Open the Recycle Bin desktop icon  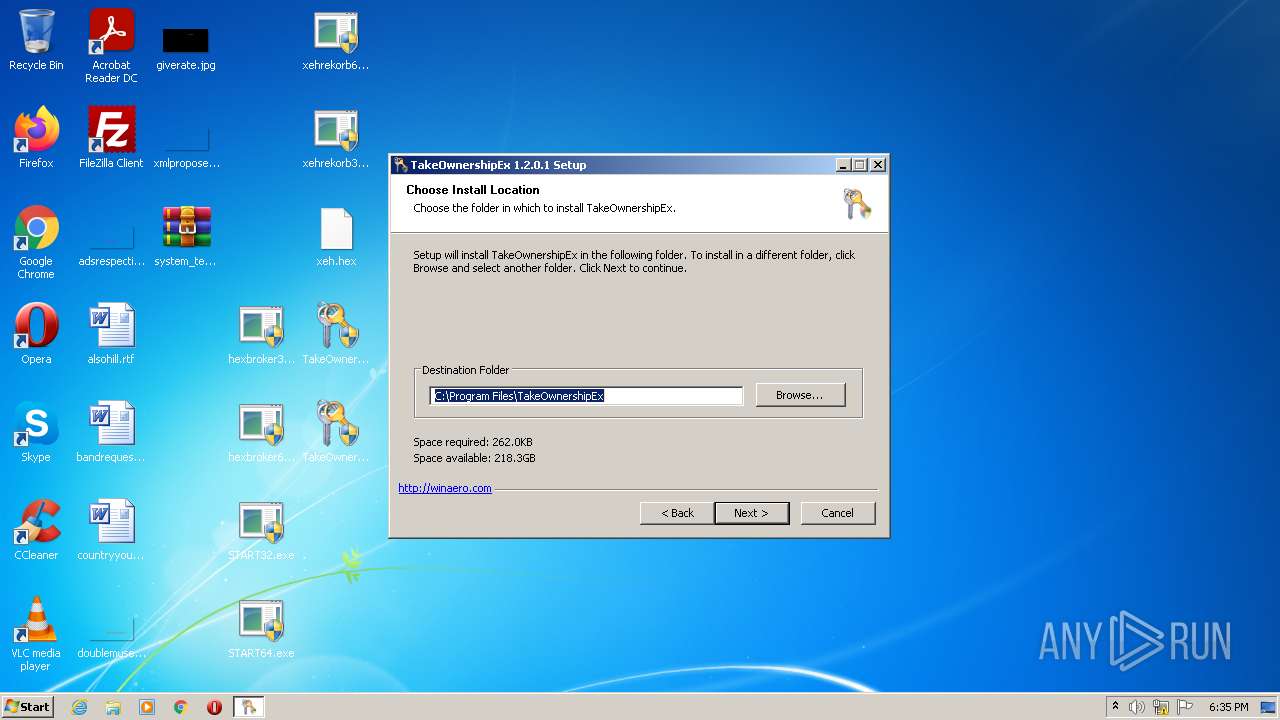[x=36, y=40]
